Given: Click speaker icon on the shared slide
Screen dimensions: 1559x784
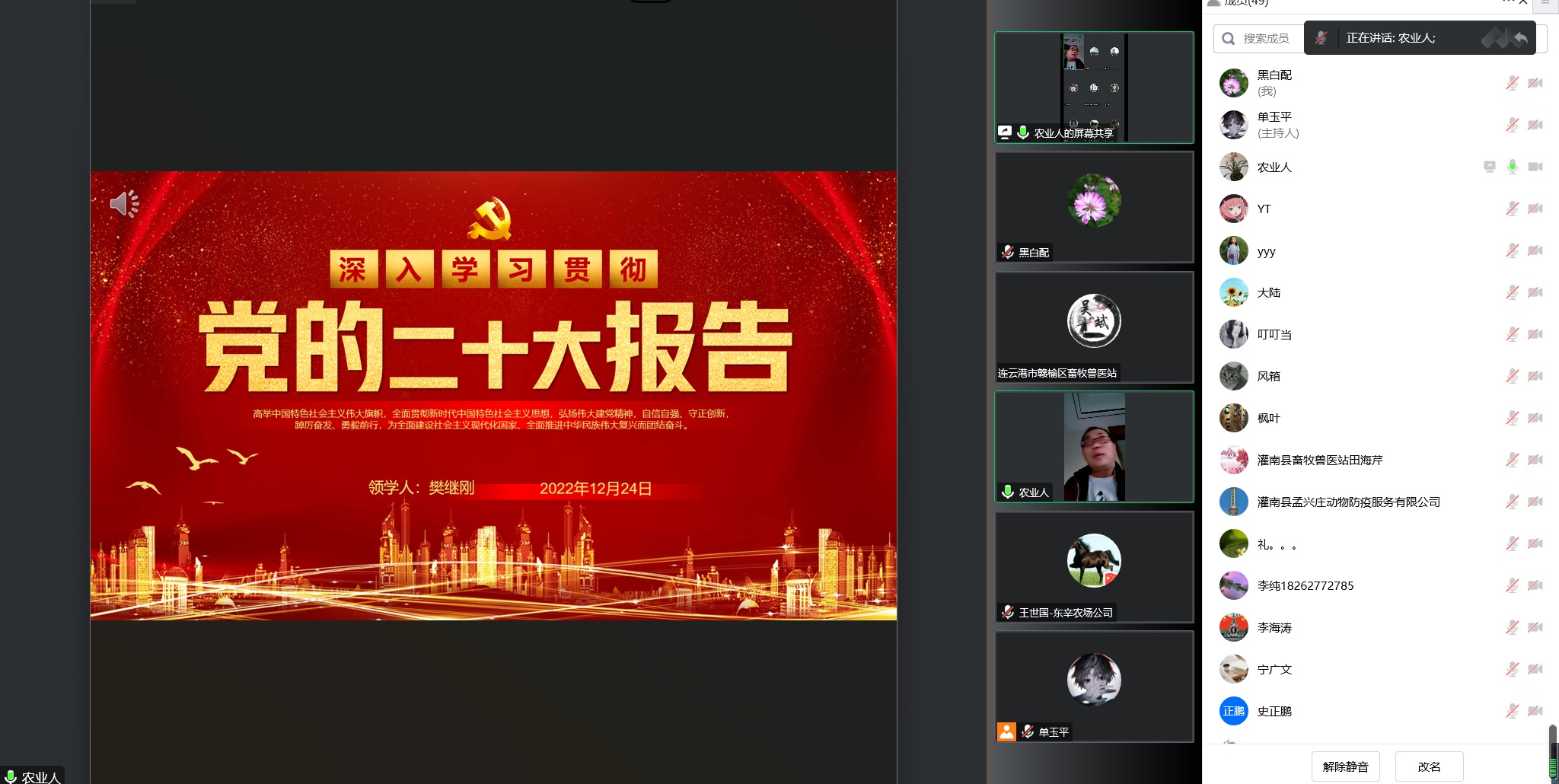Looking at the screenshot, I should click(x=124, y=203).
